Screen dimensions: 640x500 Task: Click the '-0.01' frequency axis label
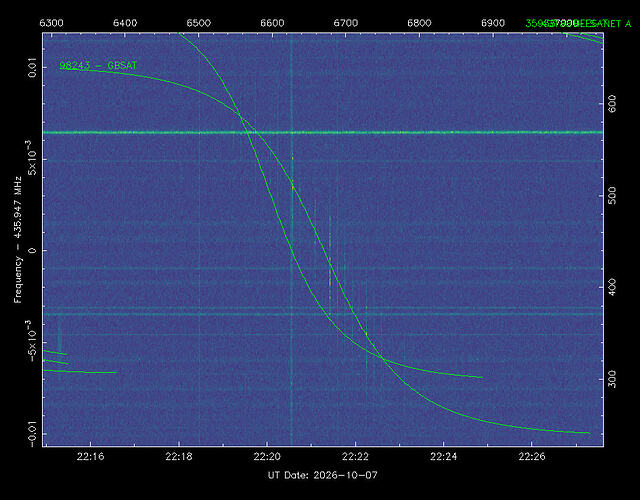click(32, 433)
